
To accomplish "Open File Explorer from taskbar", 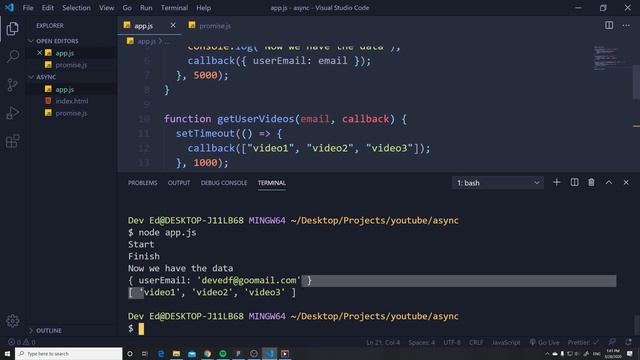I will click(176, 353).
